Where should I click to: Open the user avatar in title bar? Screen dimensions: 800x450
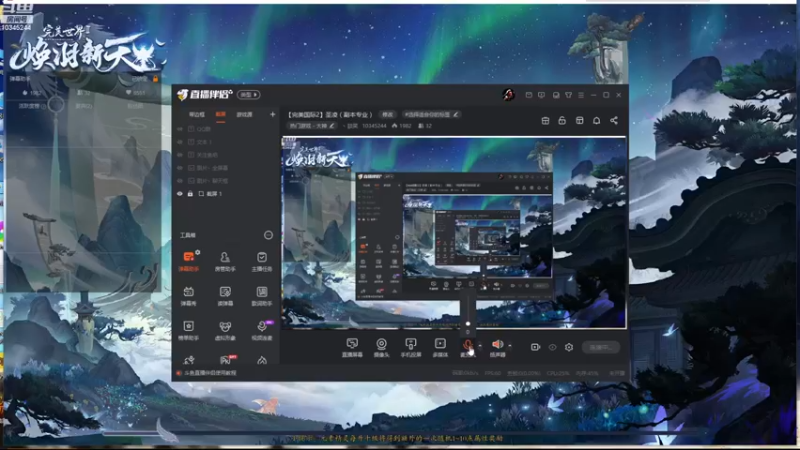pos(508,94)
